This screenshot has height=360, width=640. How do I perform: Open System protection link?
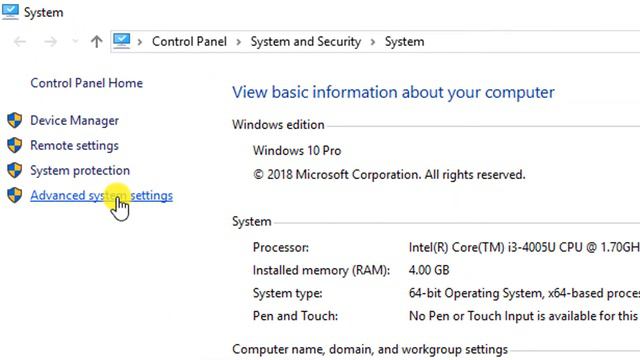tap(80, 170)
